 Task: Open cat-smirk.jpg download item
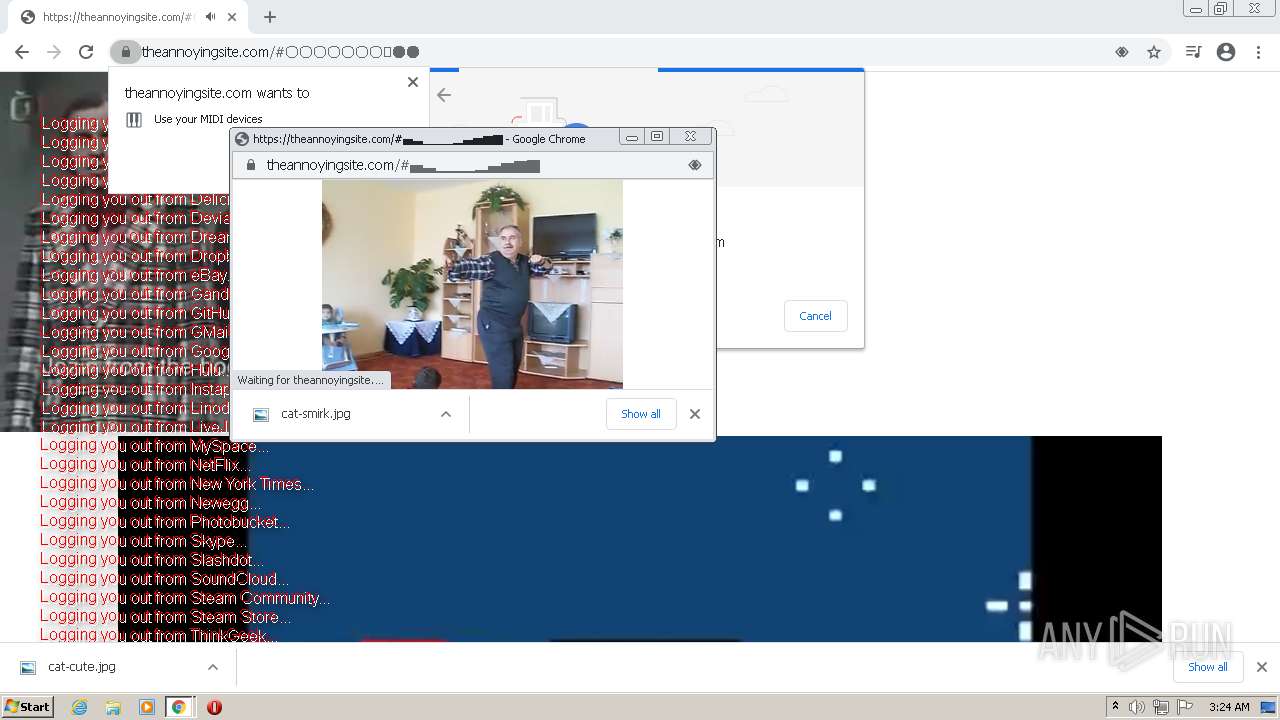click(x=316, y=414)
